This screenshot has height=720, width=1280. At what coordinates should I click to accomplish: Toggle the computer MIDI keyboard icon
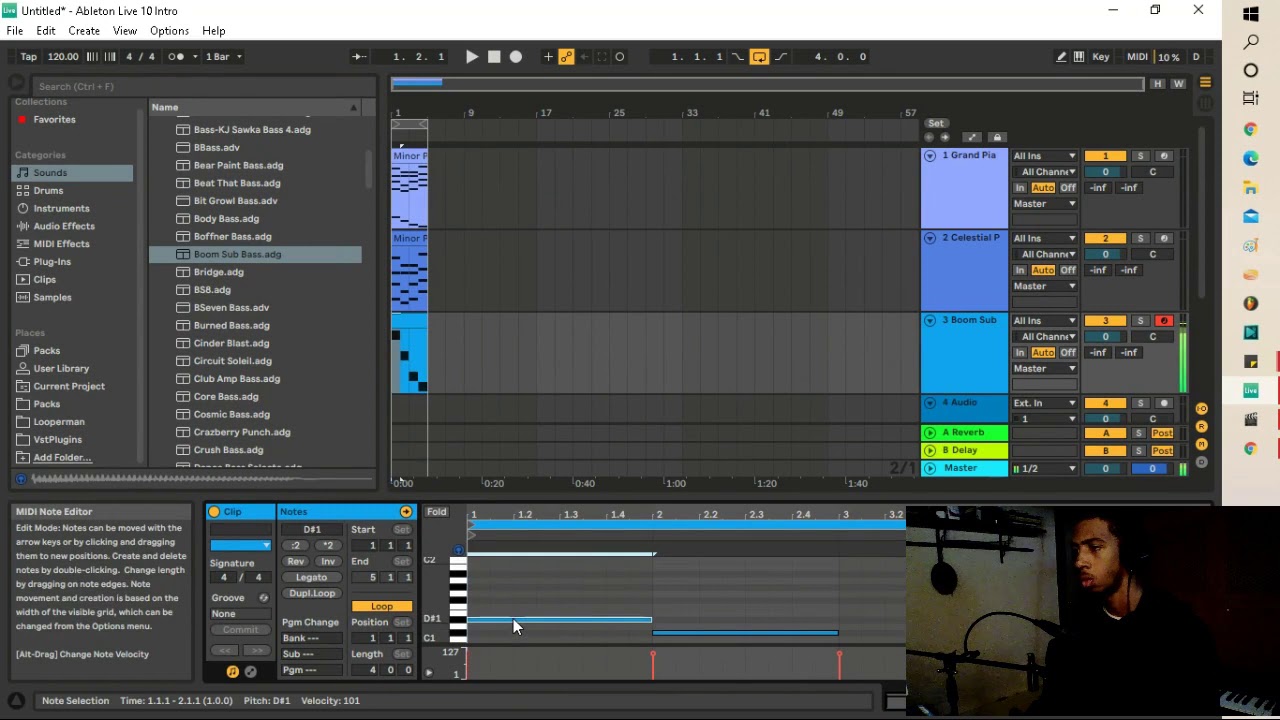pyautogui.click(x=1079, y=57)
